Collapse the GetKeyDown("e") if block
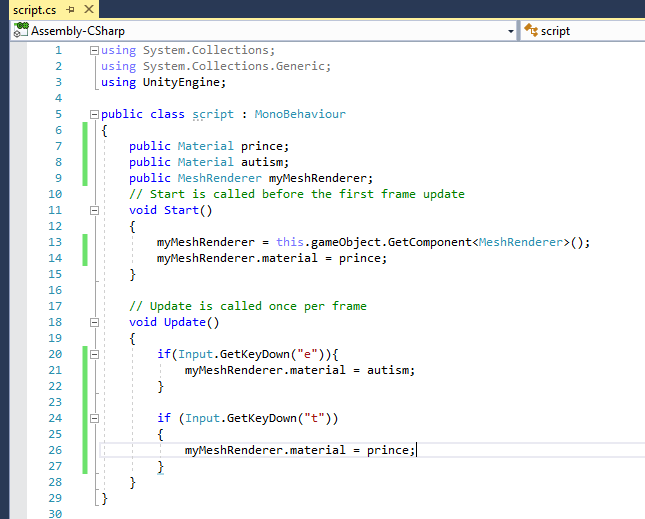645x519 pixels. coord(94,354)
